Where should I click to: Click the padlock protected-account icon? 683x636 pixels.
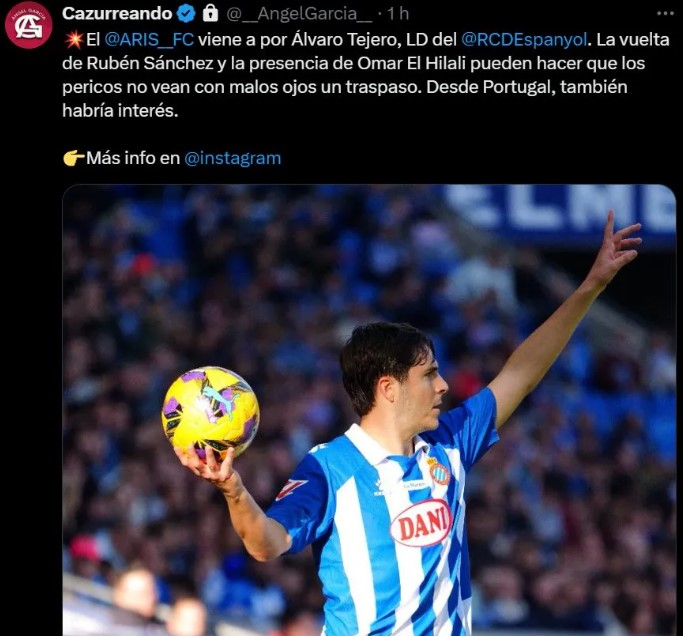(210, 14)
